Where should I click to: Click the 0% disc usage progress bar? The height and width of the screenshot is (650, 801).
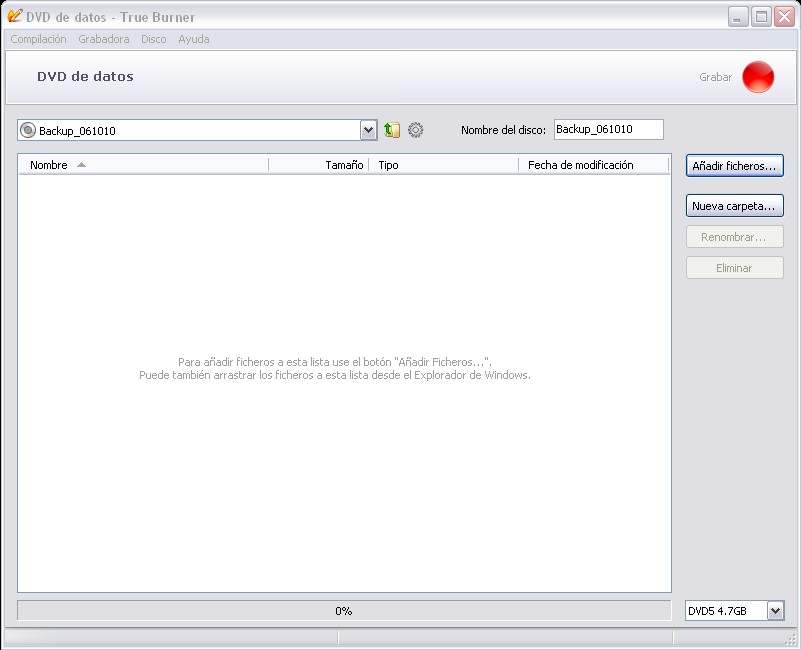point(344,611)
